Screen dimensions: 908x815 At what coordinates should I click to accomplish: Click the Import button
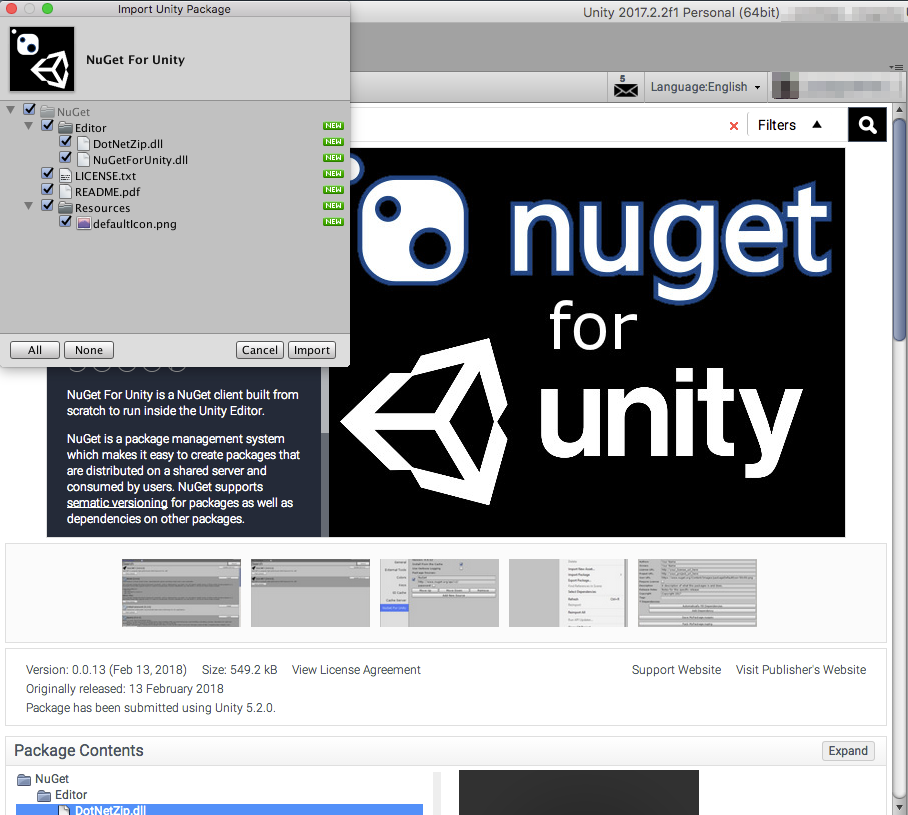[x=311, y=350]
